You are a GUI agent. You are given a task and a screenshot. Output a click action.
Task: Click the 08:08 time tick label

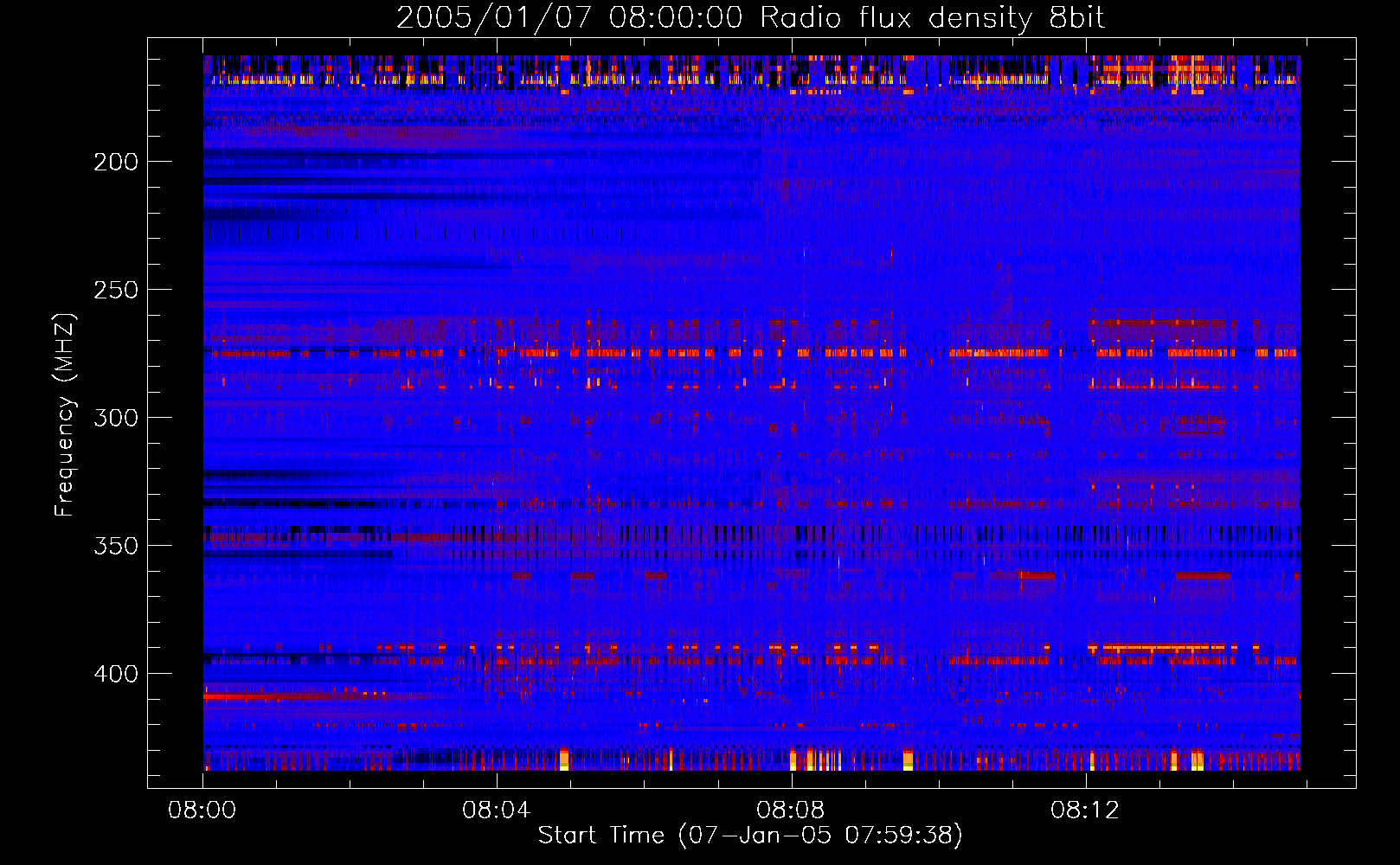791,811
